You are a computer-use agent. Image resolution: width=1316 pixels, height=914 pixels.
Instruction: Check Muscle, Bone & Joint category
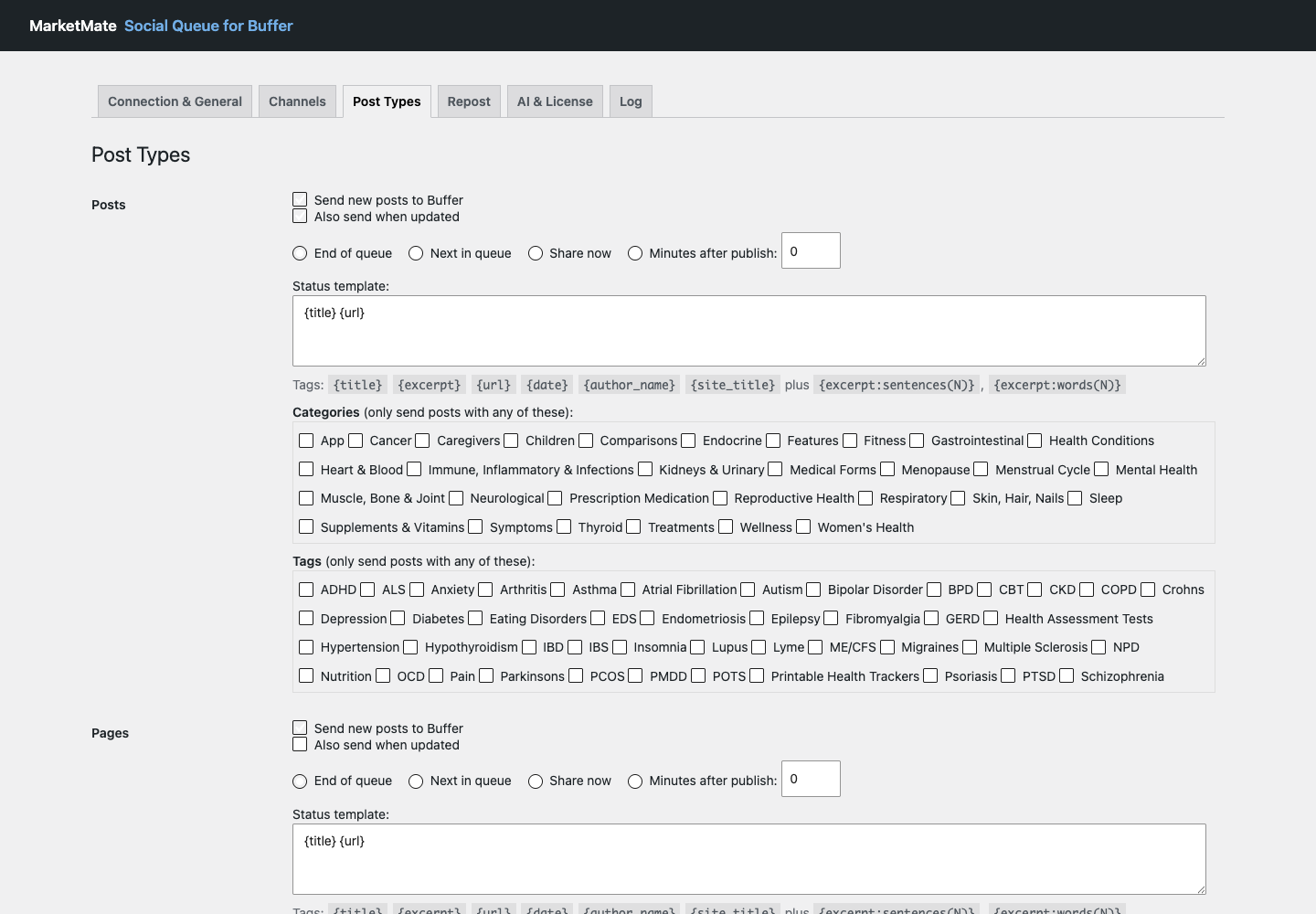(306, 498)
